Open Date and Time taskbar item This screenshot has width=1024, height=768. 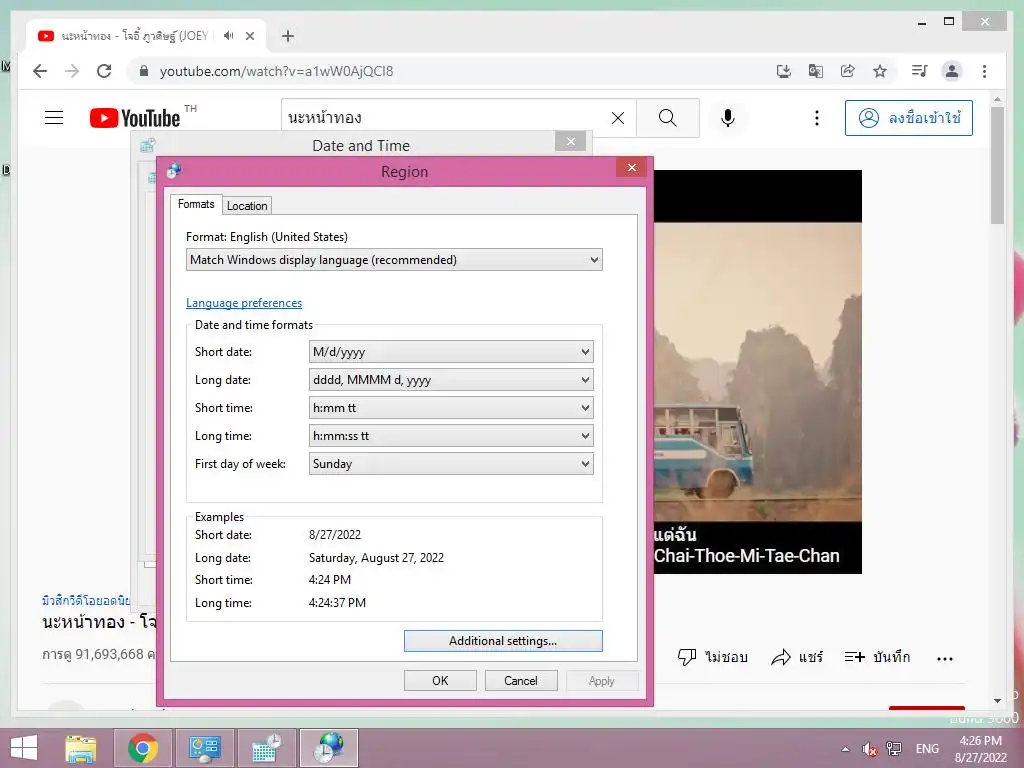[x=266, y=748]
